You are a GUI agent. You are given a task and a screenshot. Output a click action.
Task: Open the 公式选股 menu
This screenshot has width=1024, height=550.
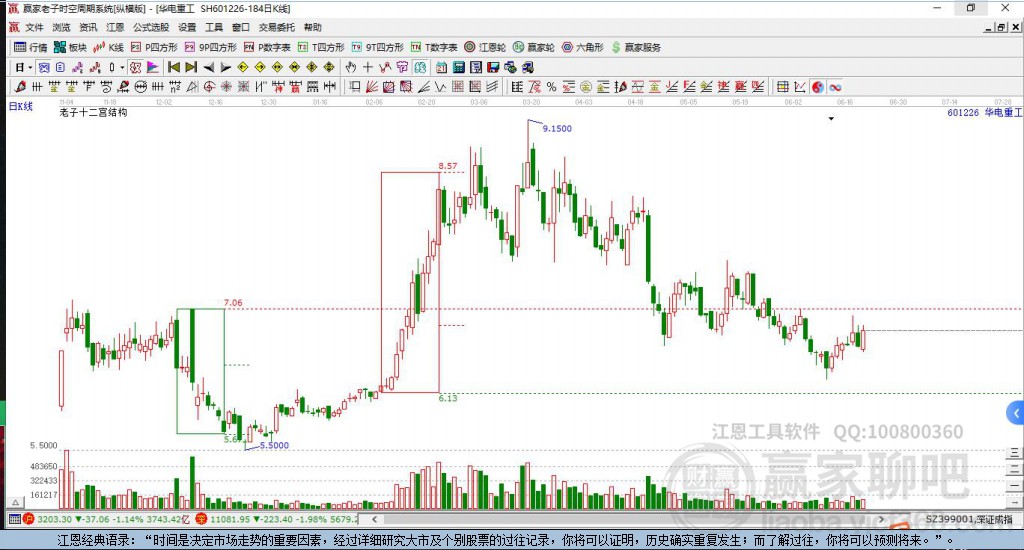(151, 27)
